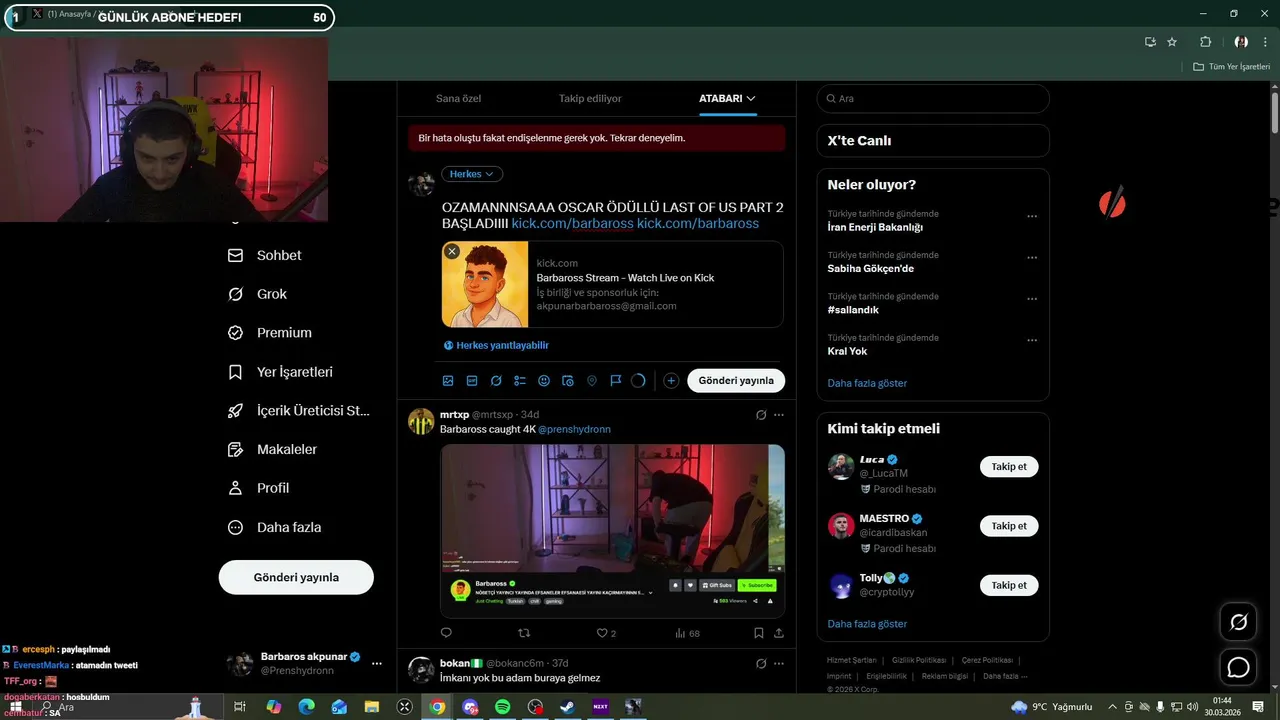Remove the kick.com link preview card
1280x720 pixels.
pos(452,252)
